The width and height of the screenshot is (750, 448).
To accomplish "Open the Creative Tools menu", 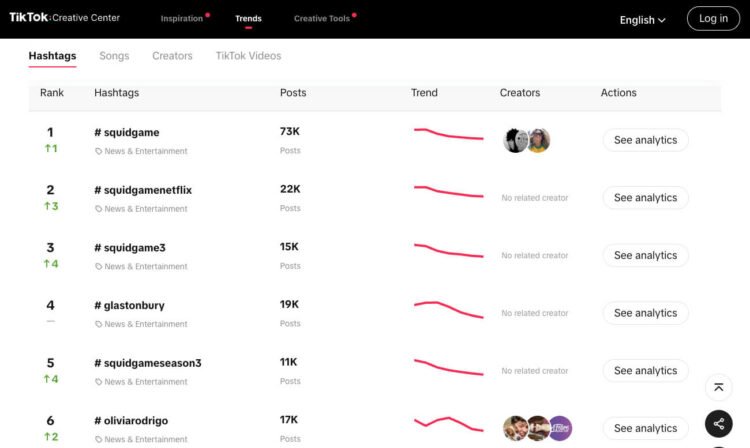I will (322, 19).
